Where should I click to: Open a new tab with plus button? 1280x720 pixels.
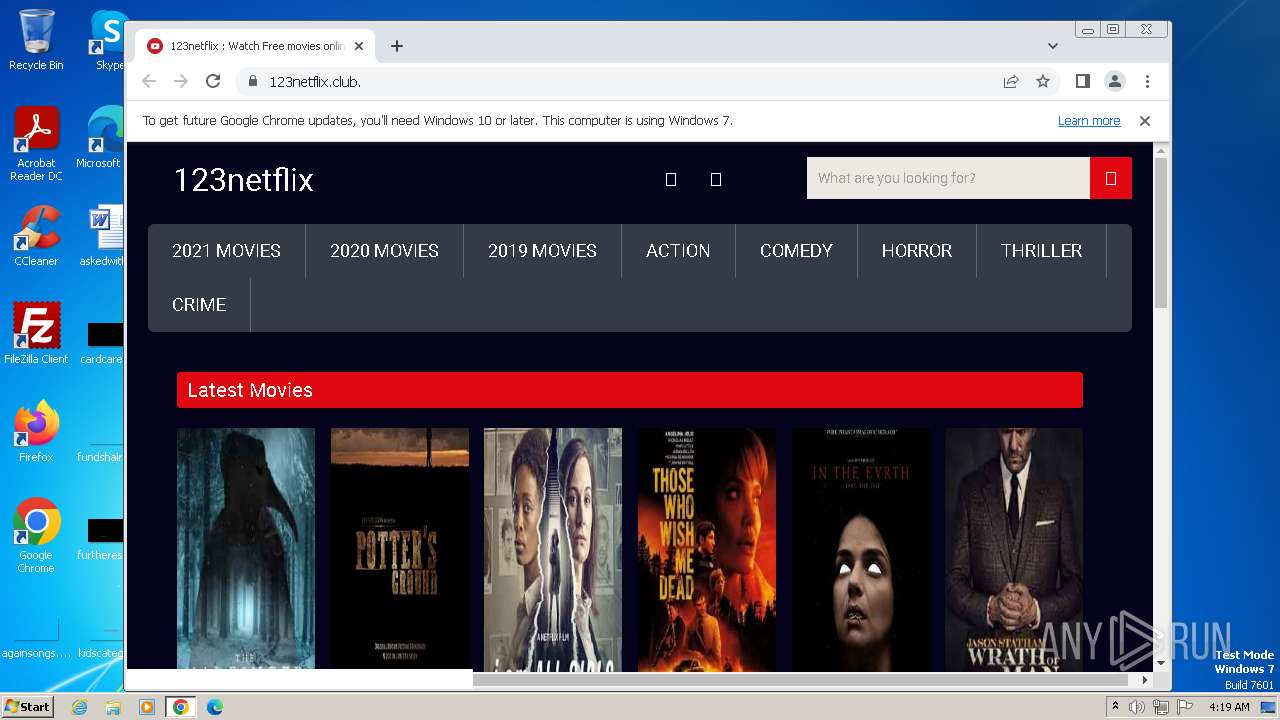pos(397,46)
